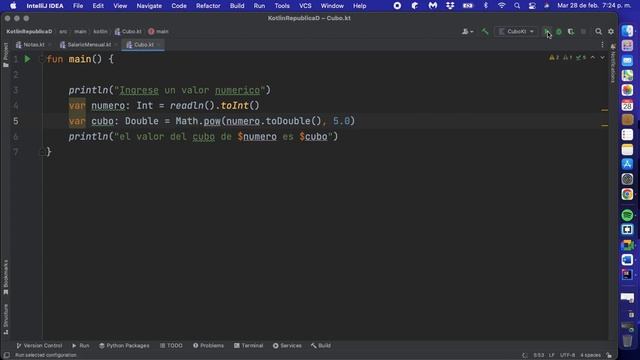Run with coverage using the shield icon
The height and width of the screenshot is (360, 640).
click(571, 31)
